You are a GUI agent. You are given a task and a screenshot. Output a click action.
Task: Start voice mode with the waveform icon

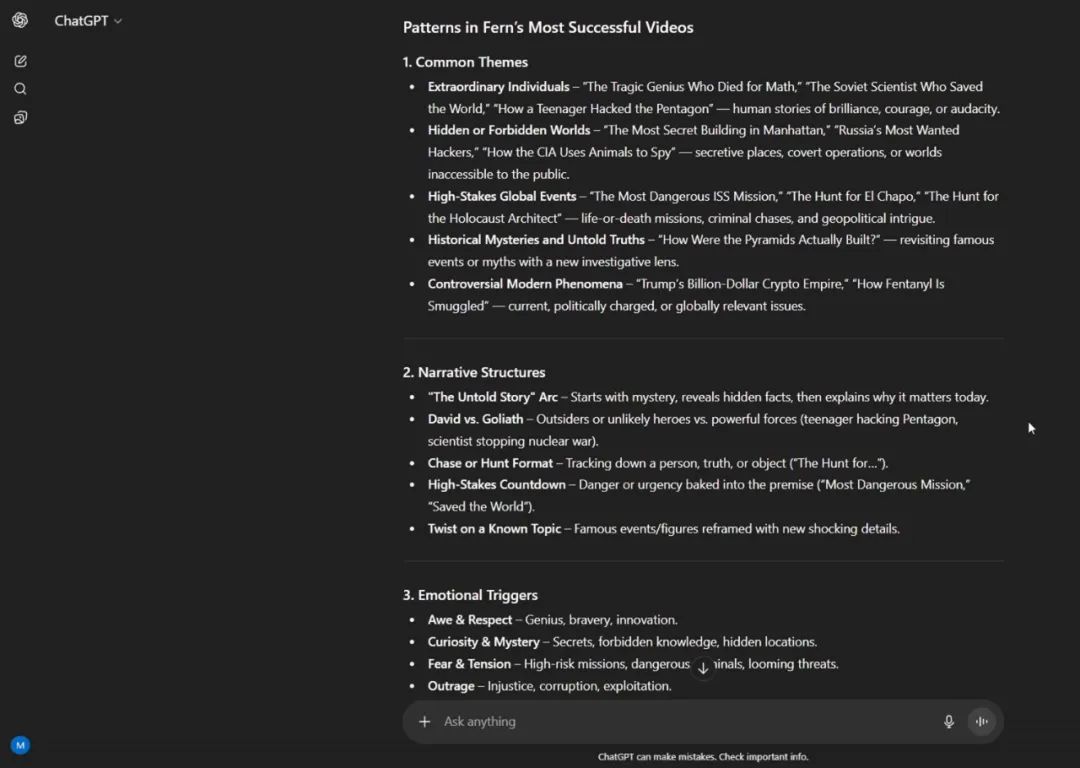click(982, 721)
